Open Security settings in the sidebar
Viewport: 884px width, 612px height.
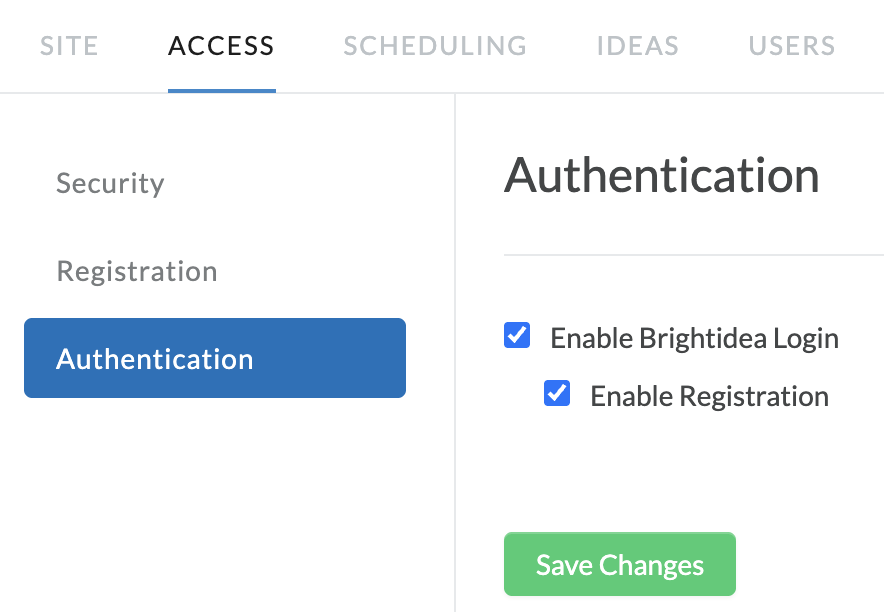(110, 183)
